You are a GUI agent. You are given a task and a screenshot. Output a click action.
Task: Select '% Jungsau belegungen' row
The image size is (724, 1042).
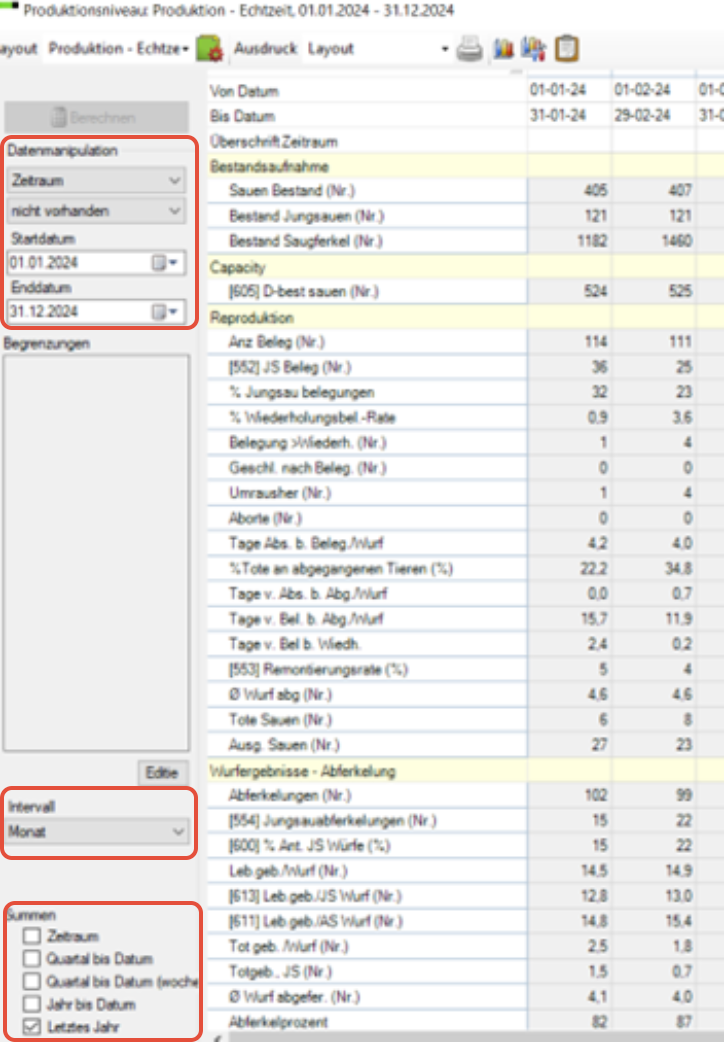(x=367, y=393)
